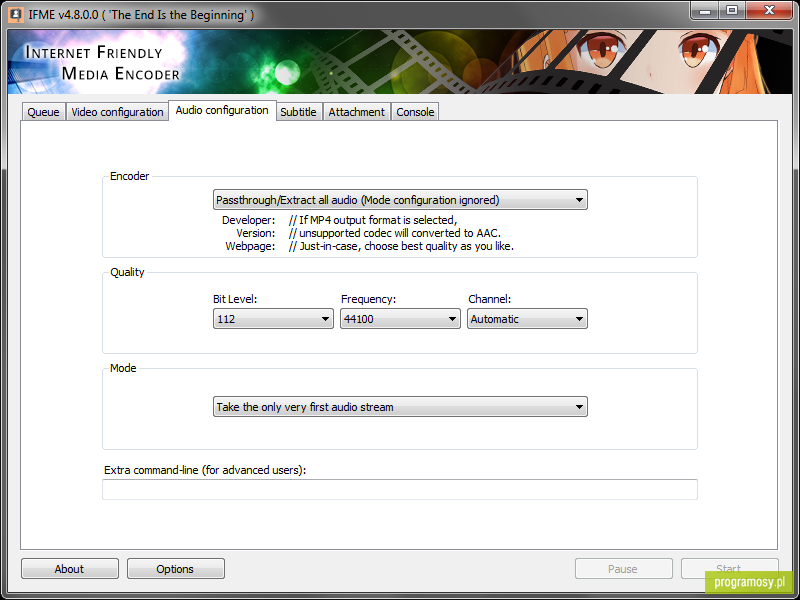
Task: Open the Frequency dropdown showing 44100
Action: coord(400,319)
